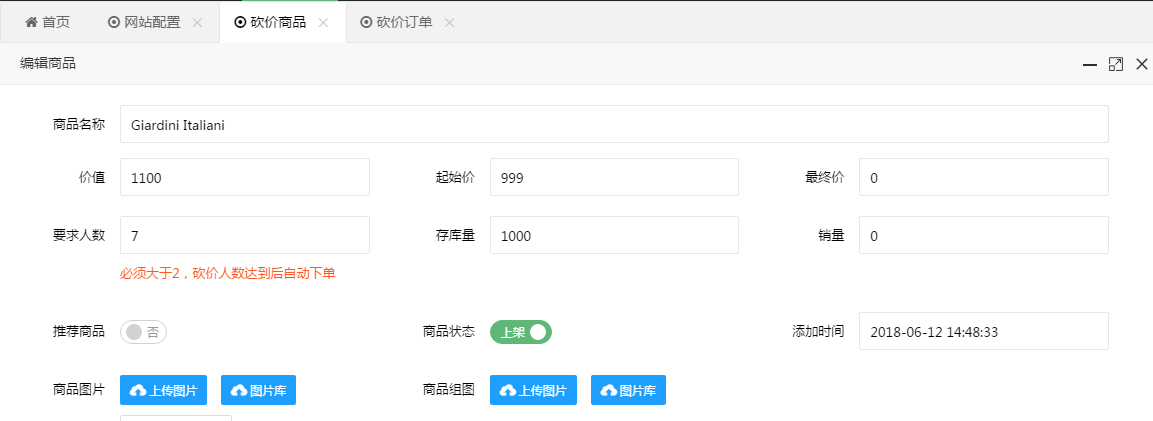1153x421 pixels.
Task: Switch to the 砍价订单 tab
Action: (397, 22)
